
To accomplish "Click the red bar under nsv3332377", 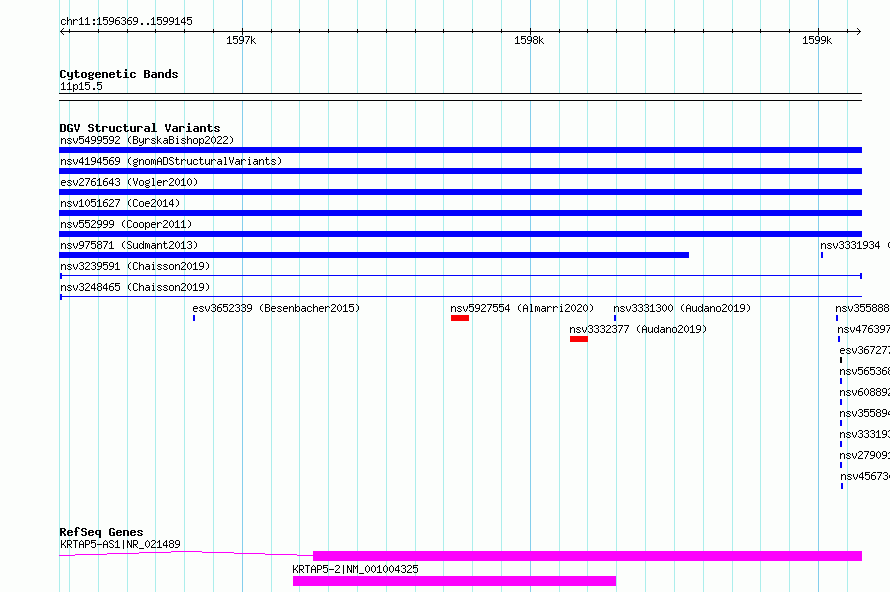I will pos(579,339).
